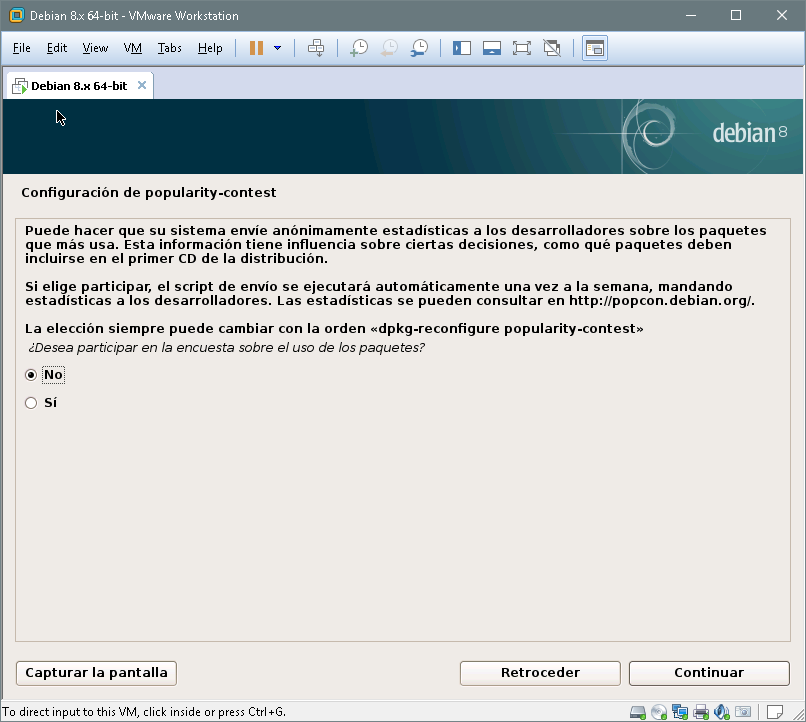
Task: Open the power options dropdown arrow
Action: point(277,48)
